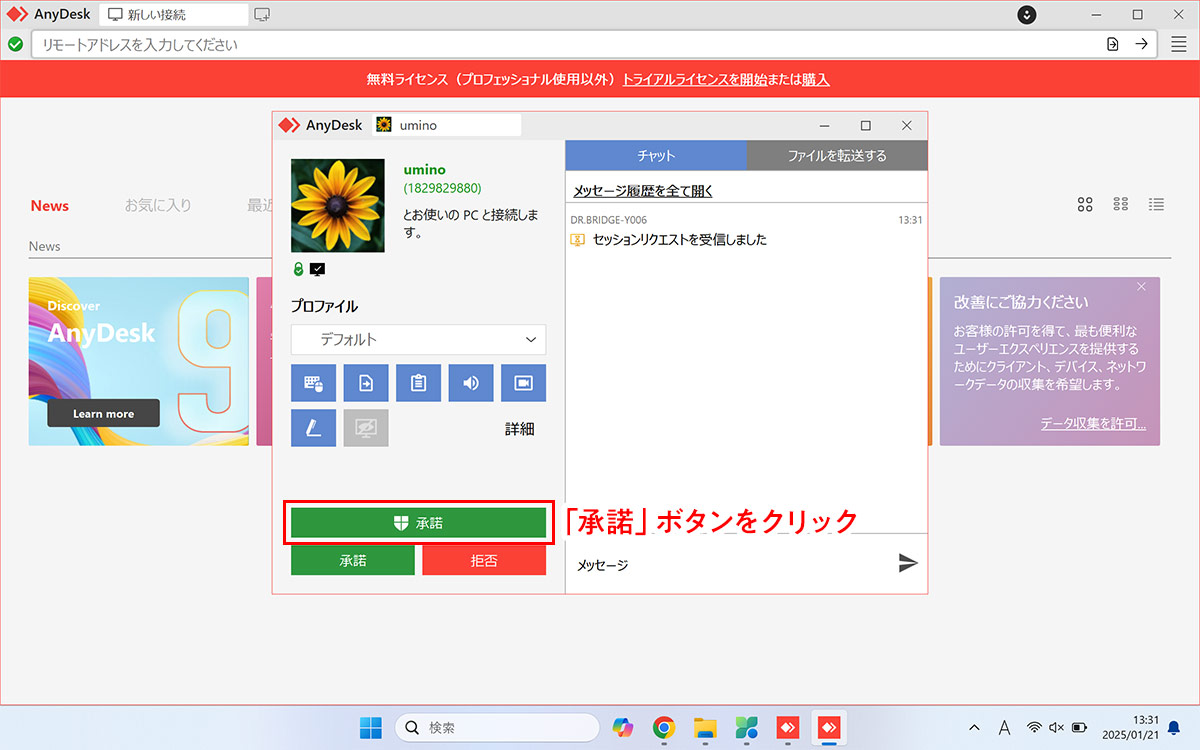Toggle sound transmission permission
Viewport: 1200px width, 750px height.
(x=471, y=383)
